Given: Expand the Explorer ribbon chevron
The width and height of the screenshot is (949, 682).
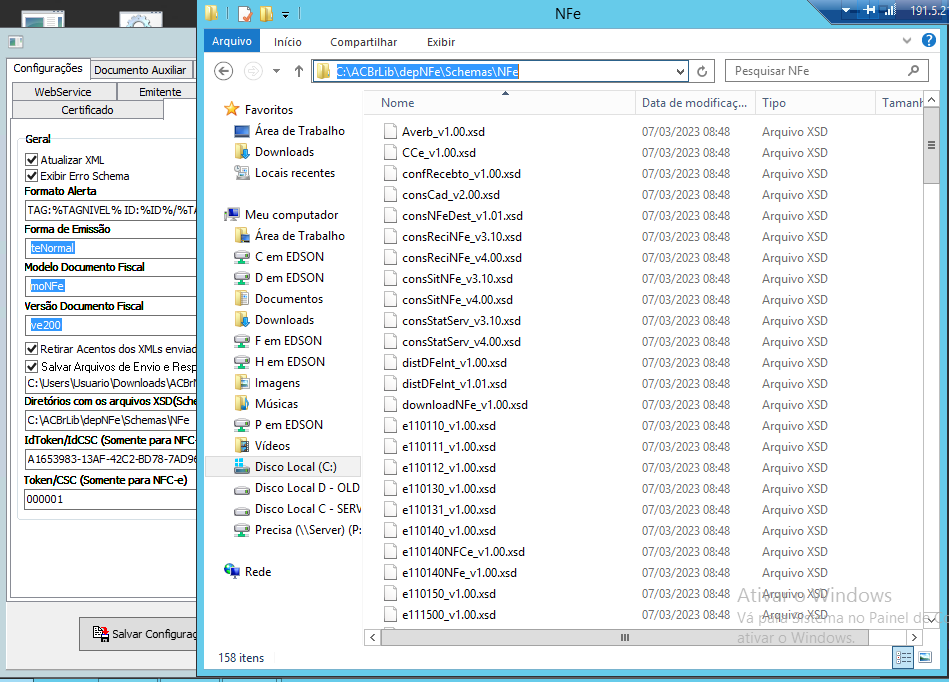Looking at the screenshot, I should tap(907, 41).
